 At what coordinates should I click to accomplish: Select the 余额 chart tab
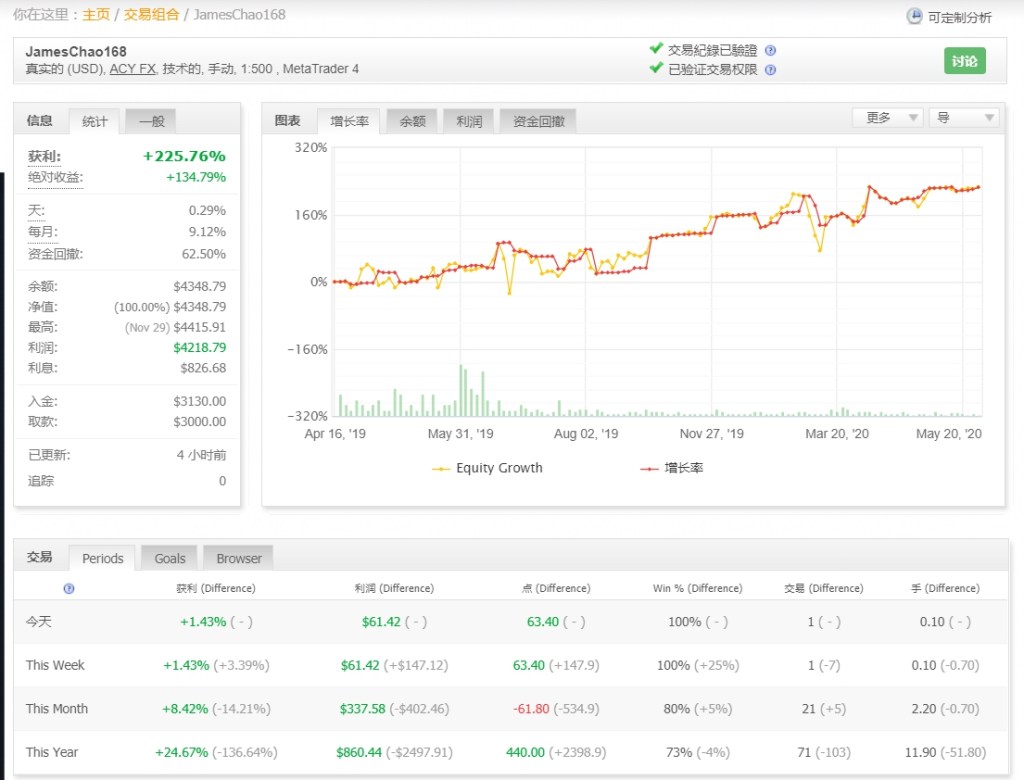click(413, 121)
